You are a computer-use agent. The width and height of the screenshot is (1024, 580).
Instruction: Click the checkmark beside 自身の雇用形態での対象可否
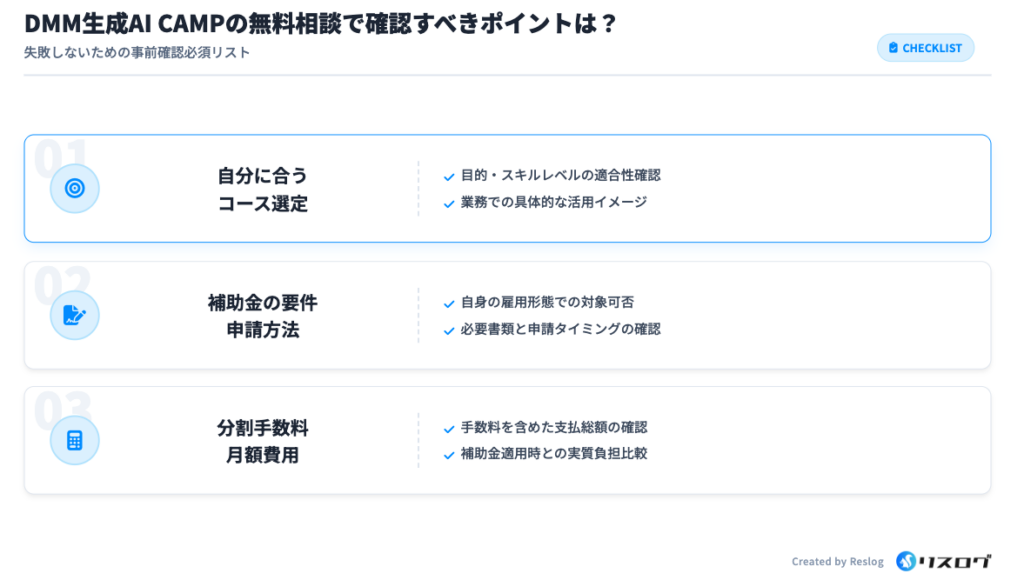(449, 303)
